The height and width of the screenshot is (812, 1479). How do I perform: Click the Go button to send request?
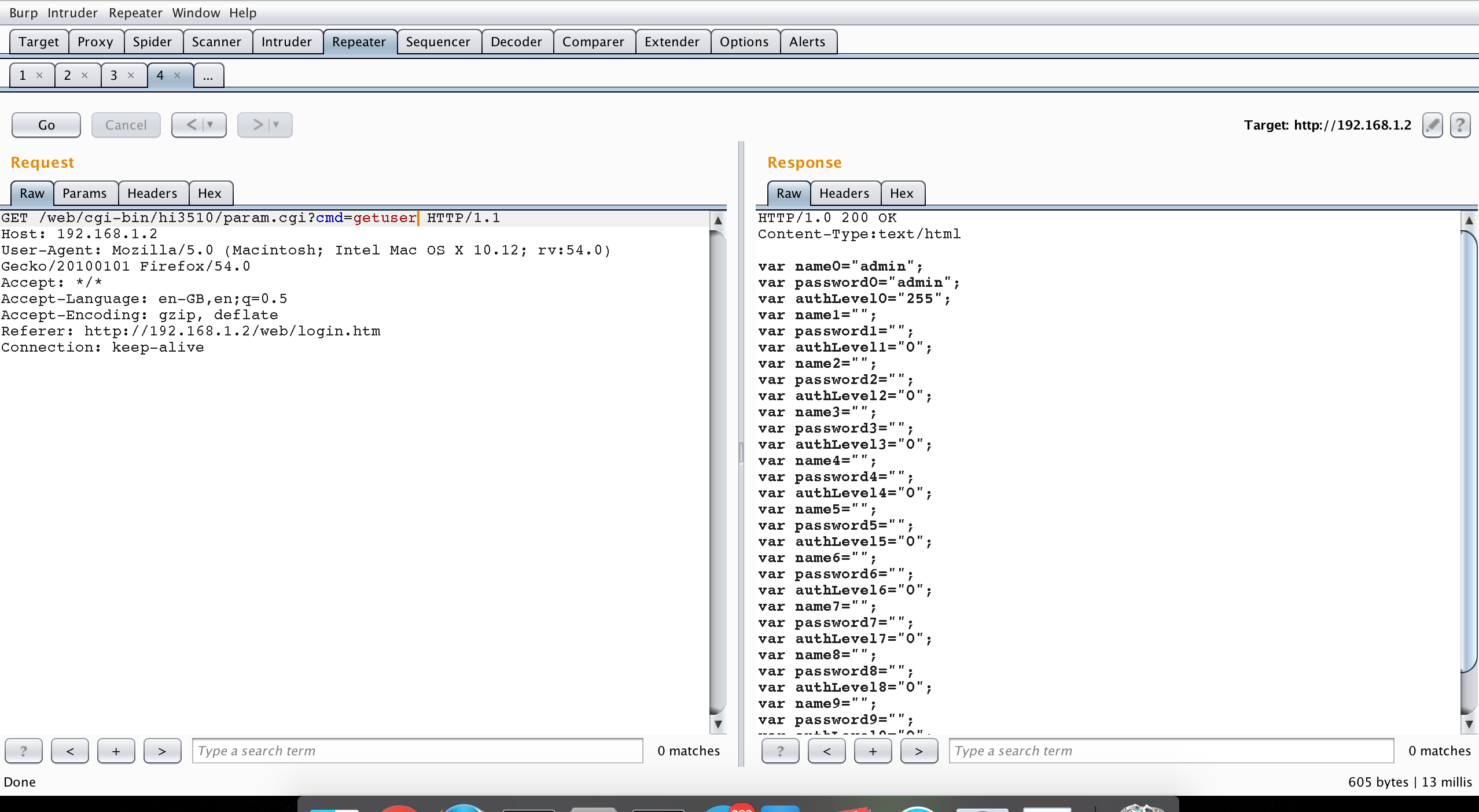click(46, 125)
